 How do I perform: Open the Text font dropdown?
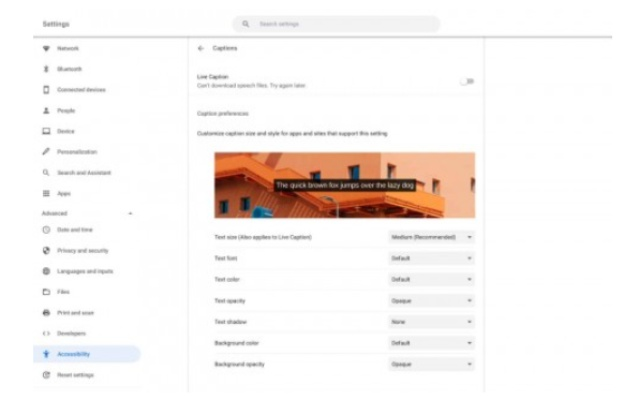tap(431, 258)
